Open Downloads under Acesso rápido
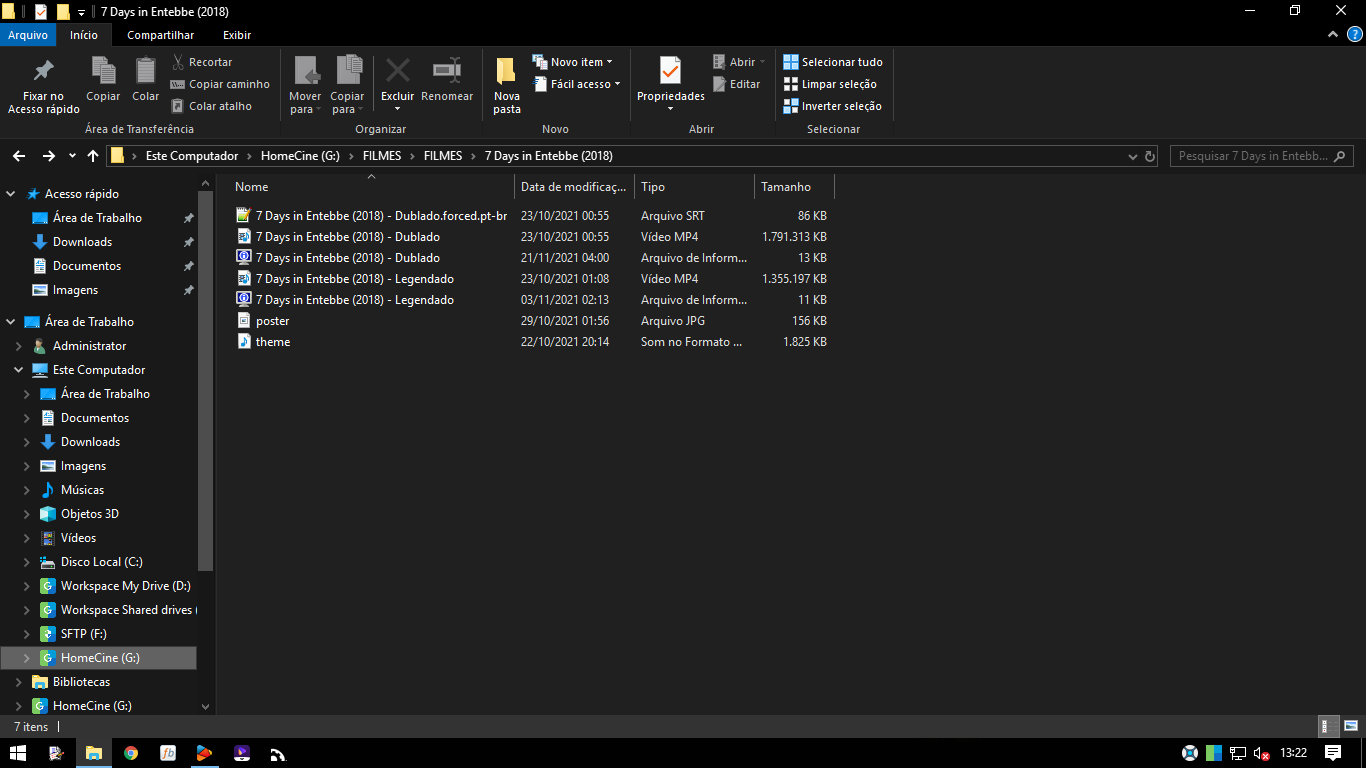1366x768 pixels. [82, 242]
